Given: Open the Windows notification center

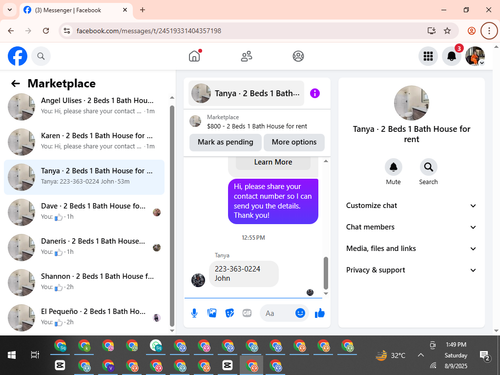Looking at the screenshot, I should [484, 356].
